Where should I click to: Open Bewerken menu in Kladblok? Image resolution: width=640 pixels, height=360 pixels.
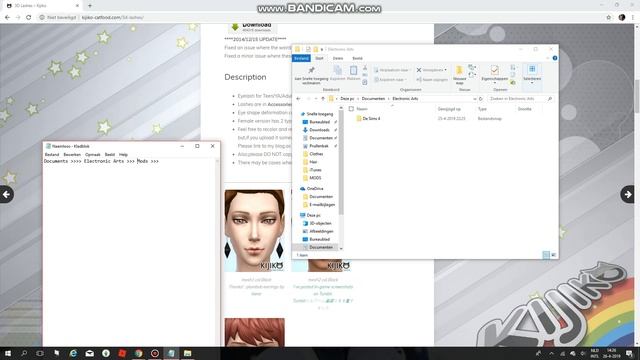tap(72, 155)
